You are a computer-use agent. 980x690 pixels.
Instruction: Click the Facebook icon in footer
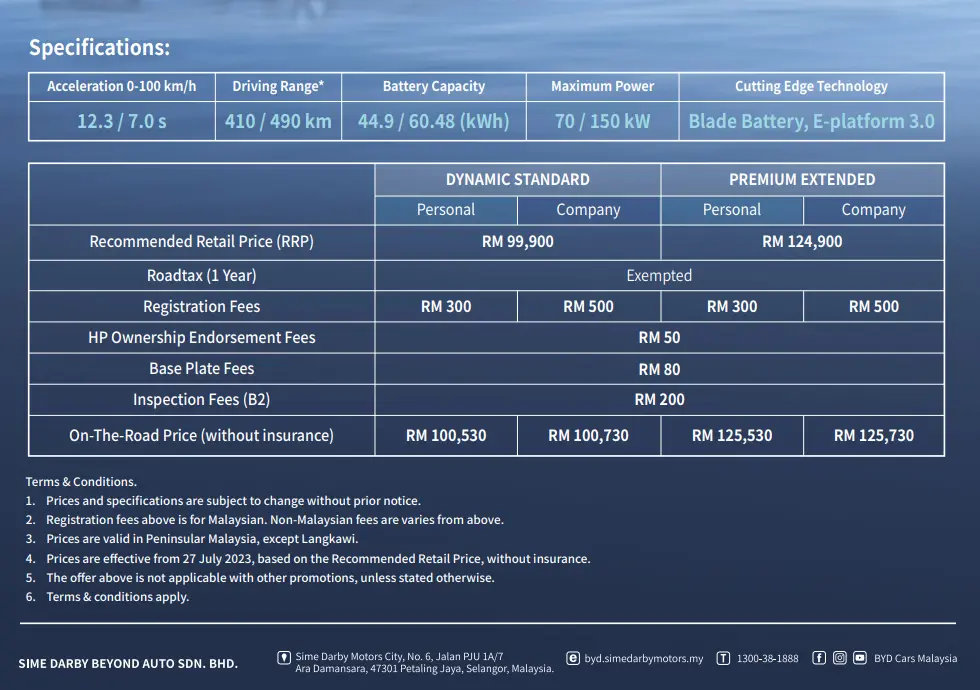[x=819, y=658]
